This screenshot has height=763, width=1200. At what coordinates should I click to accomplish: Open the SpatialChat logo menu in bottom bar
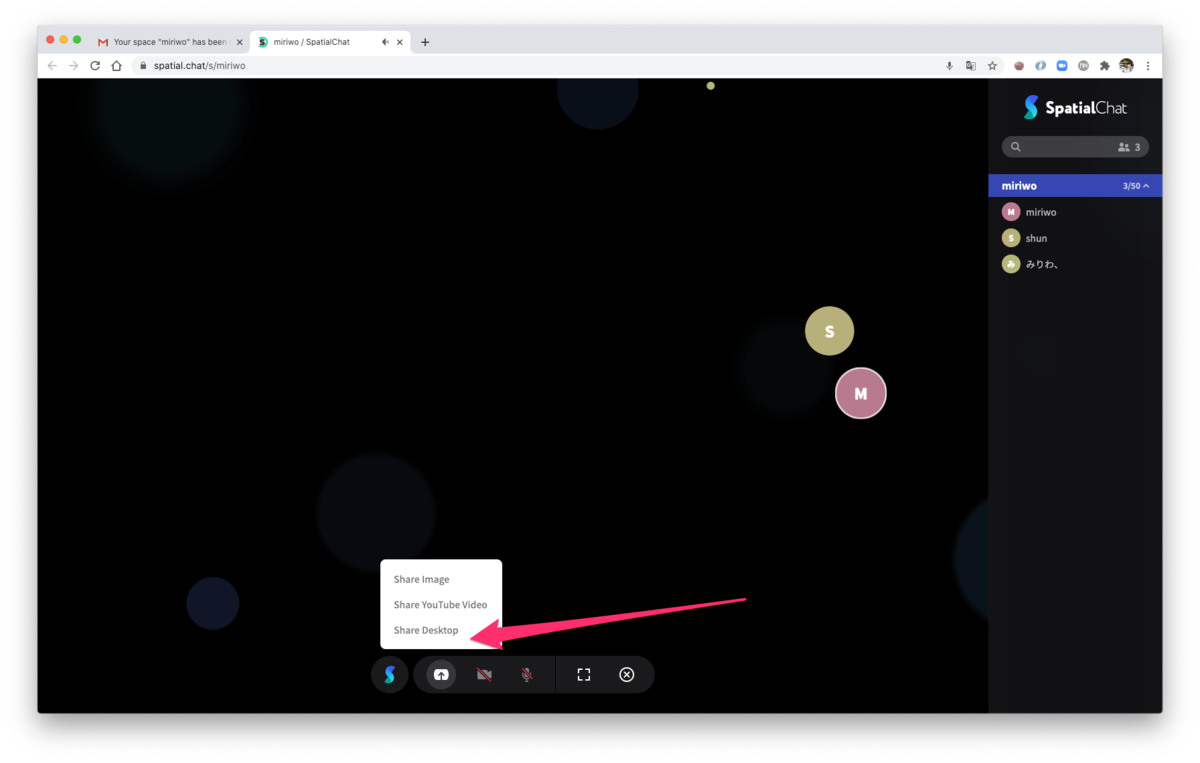390,675
